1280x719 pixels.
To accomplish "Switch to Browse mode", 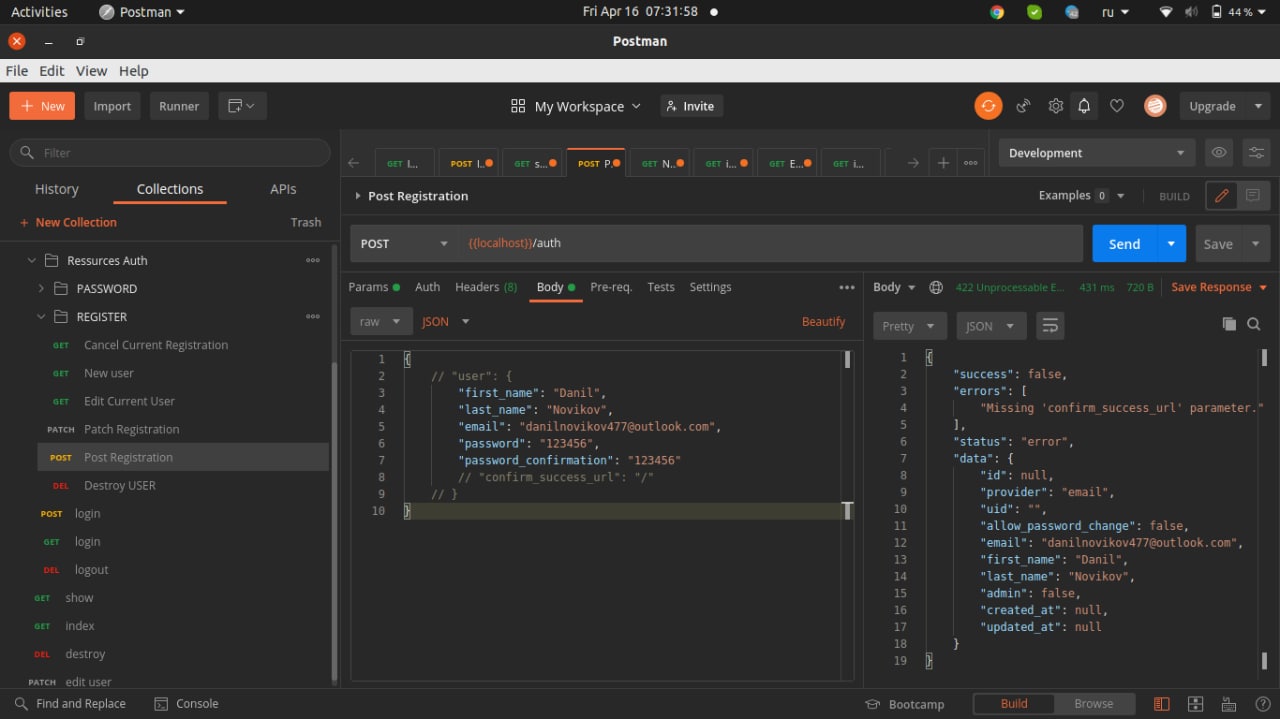I will [x=1094, y=704].
